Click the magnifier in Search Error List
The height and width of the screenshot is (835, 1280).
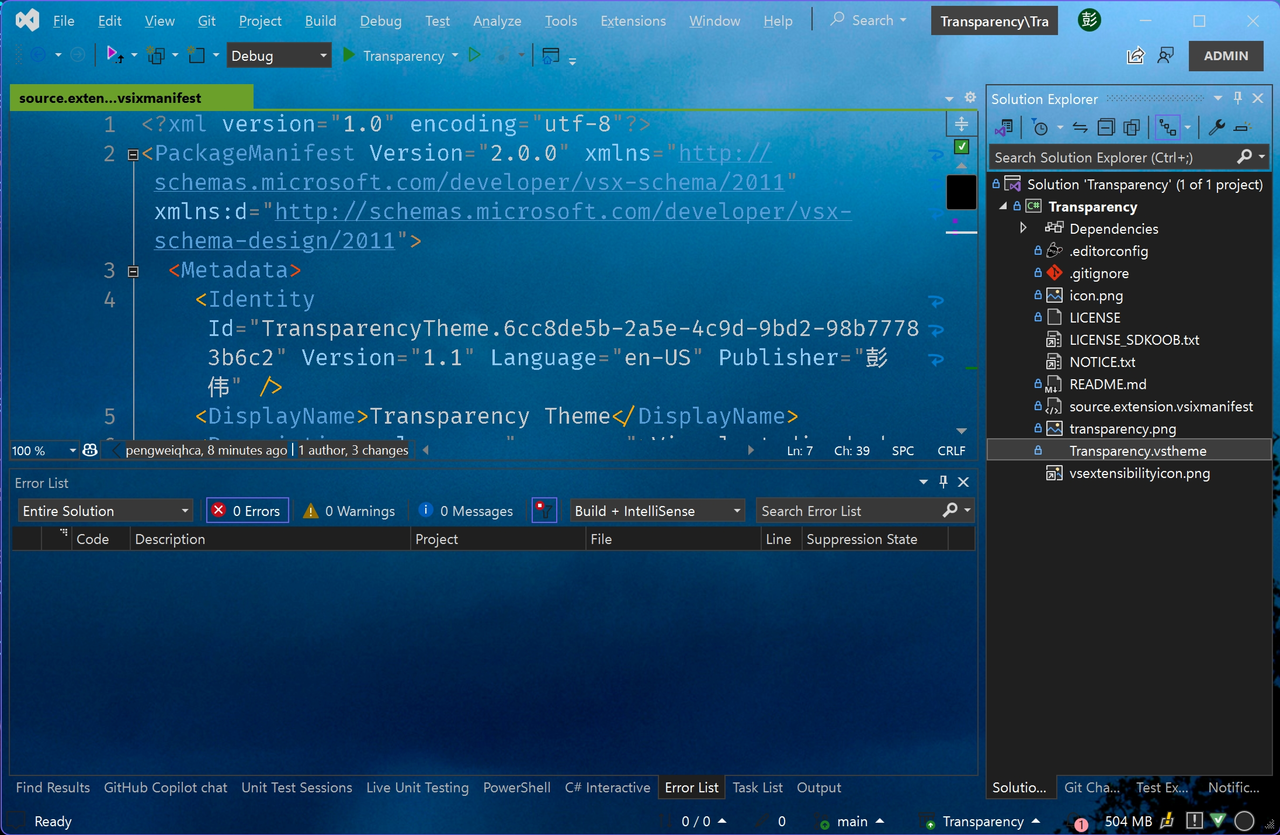pyautogui.click(x=950, y=510)
